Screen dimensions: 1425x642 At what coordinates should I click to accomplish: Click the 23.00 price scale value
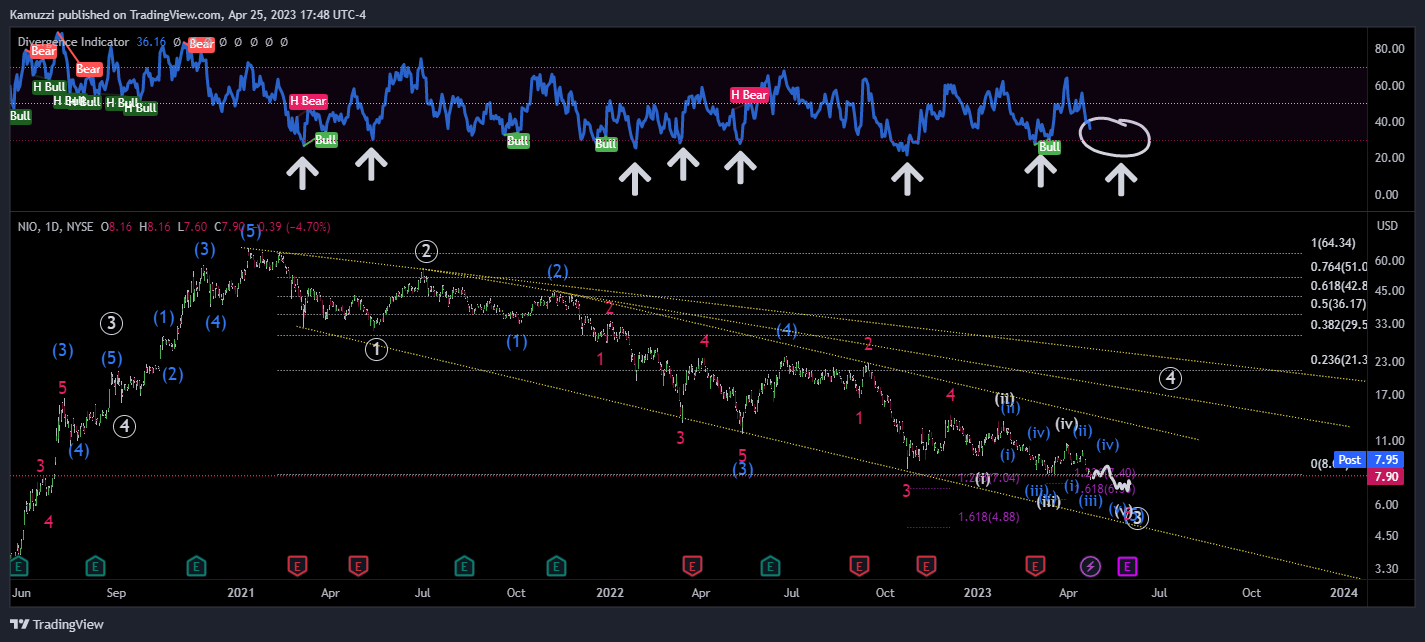[1390, 362]
